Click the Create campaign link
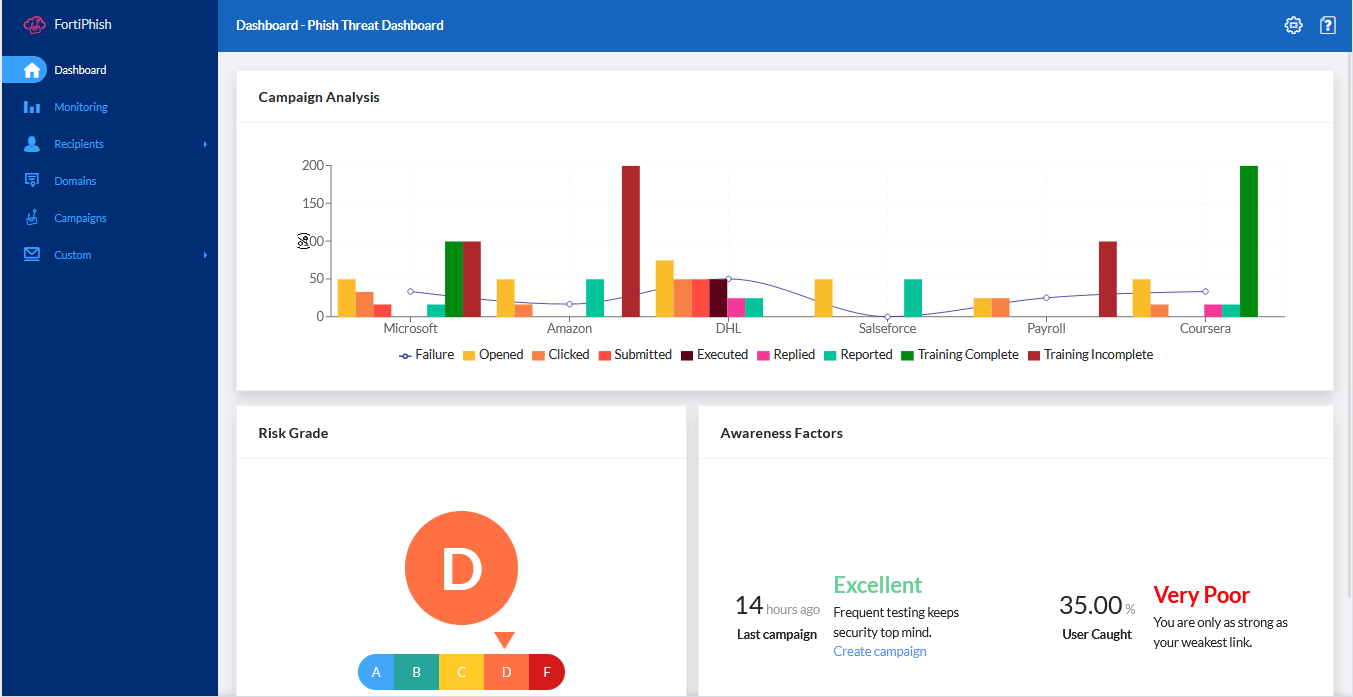This screenshot has width=1353, height=697. tap(879, 651)
